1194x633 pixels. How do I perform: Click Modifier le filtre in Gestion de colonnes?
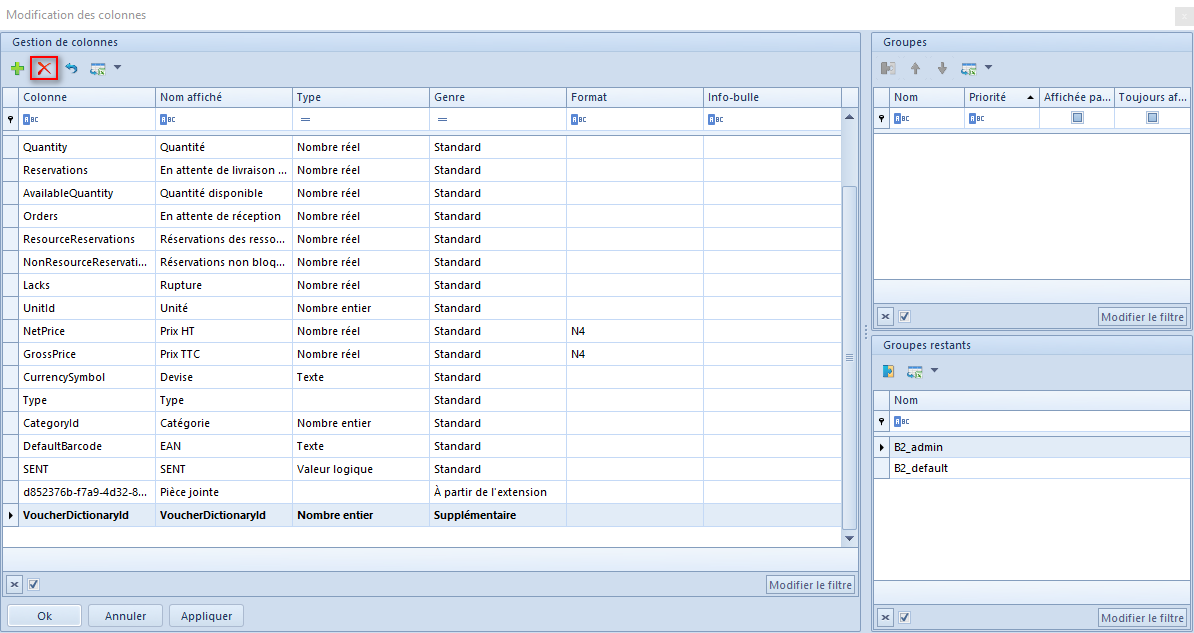[x=810, y=585]
